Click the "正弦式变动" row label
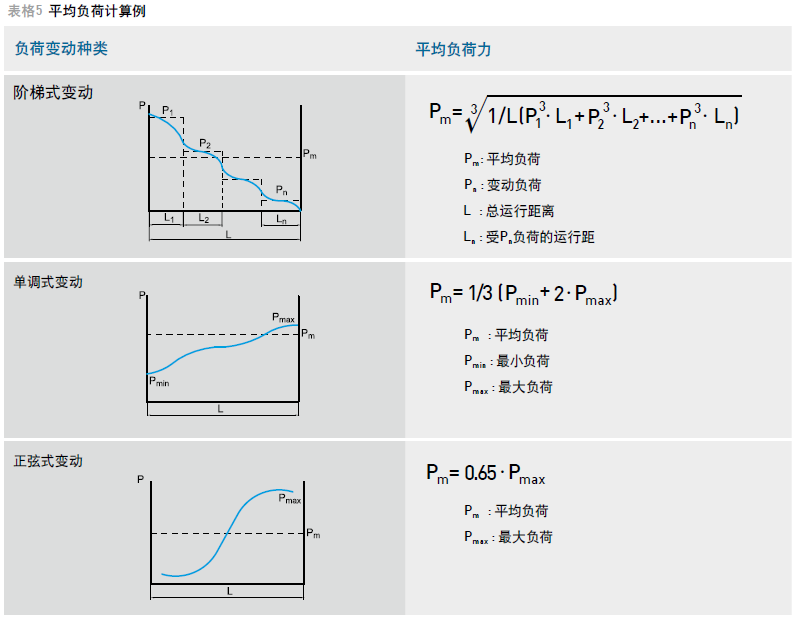The image size is (797, 619). click(48, 461)
